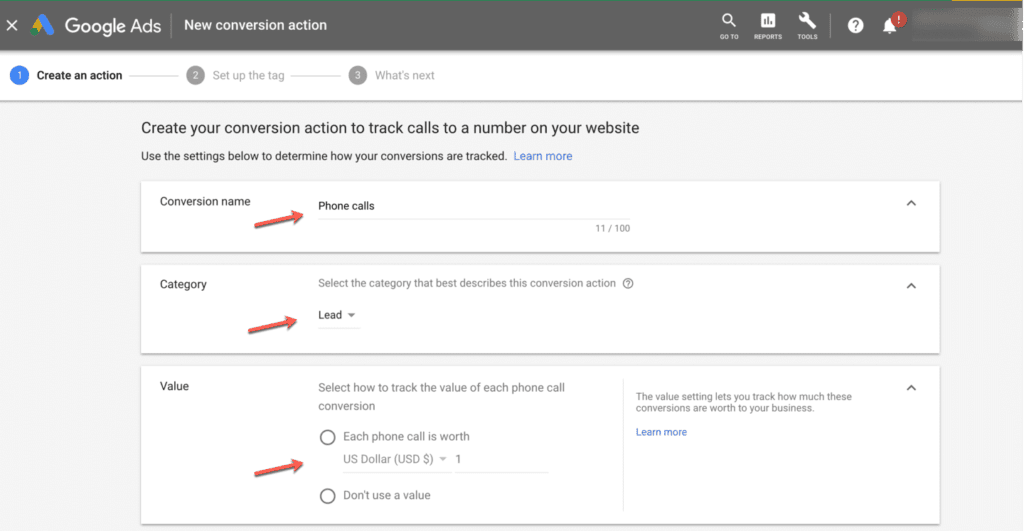
Task: Click Learn more link below the heading
Action: pos(542,156)
